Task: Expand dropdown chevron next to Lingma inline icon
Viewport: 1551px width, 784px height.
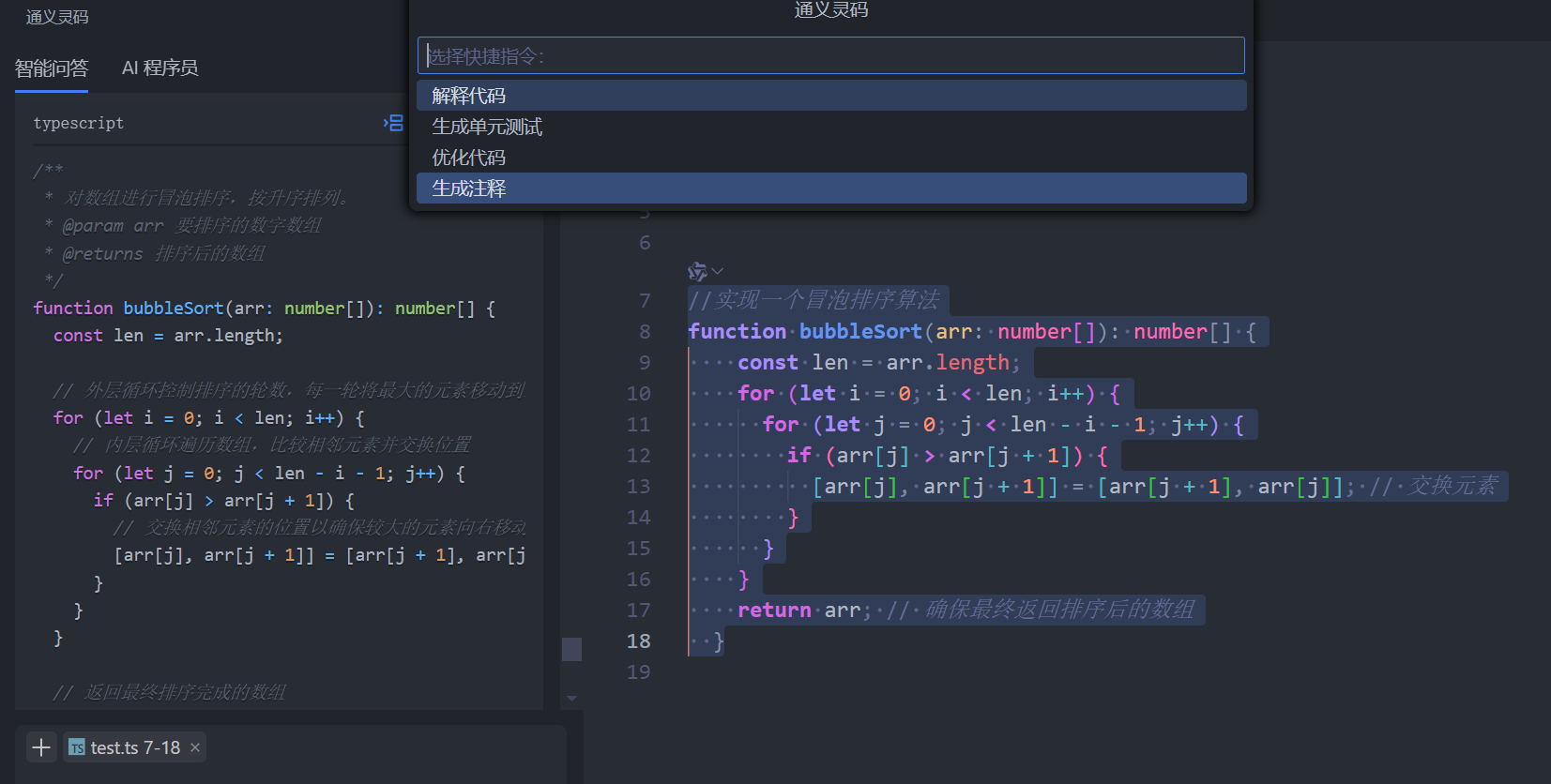Action: tap(718, 272)
